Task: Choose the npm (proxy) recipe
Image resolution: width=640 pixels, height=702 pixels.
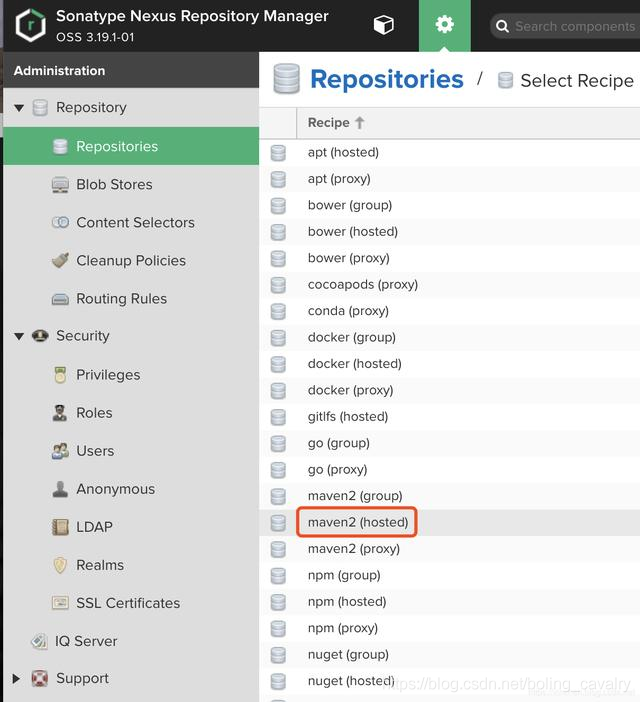Action: 449,628
